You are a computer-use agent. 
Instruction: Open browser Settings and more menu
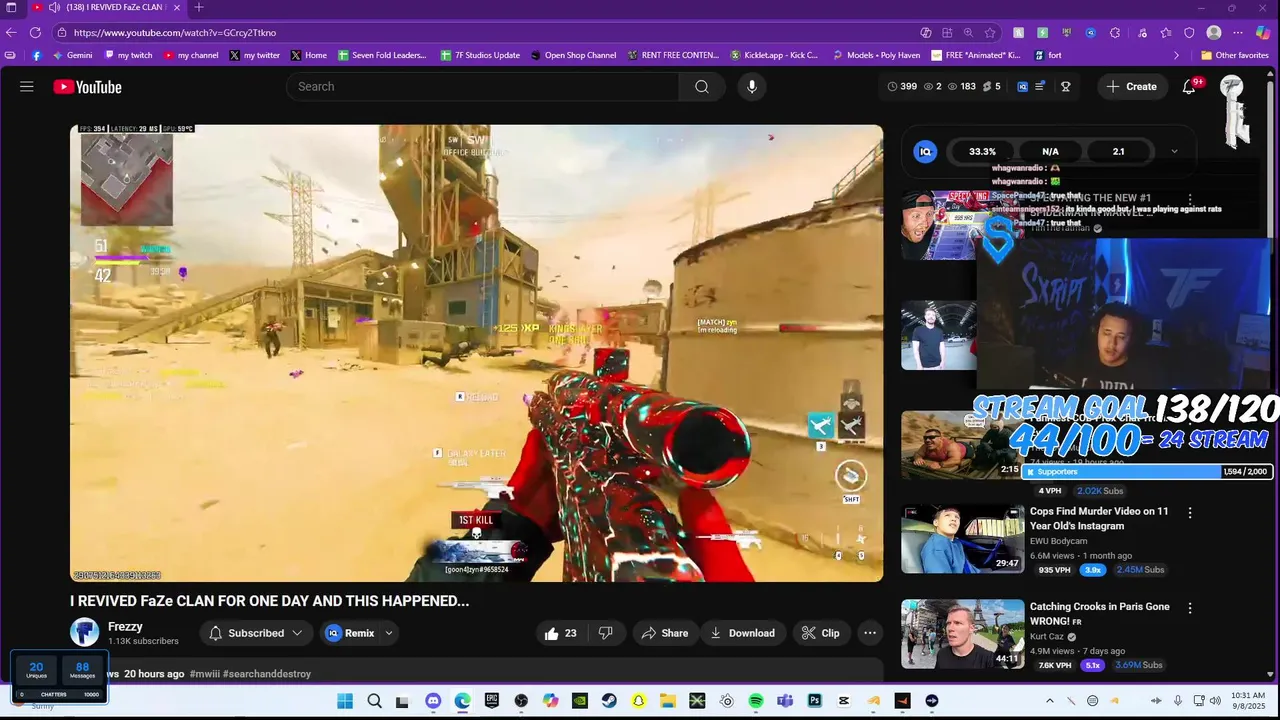click(x=1238, y=33)
